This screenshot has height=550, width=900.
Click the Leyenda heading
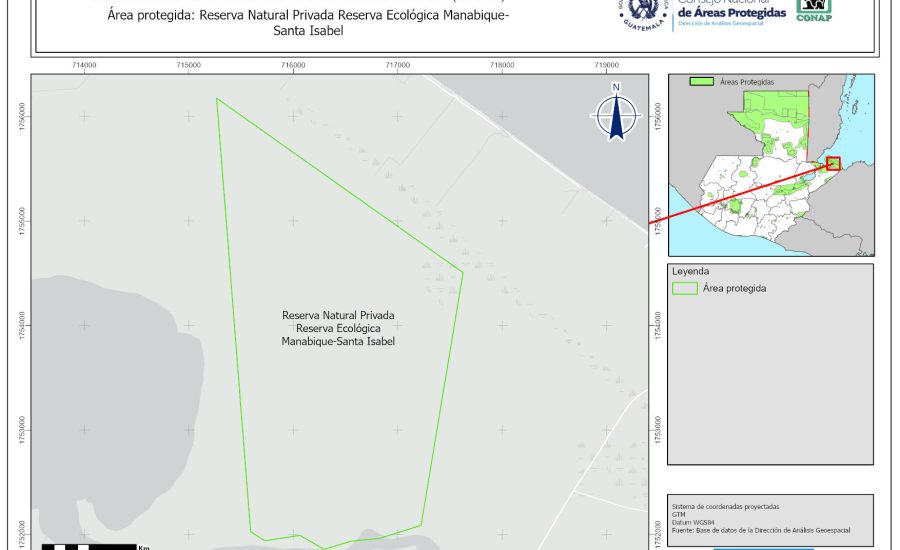click(x=690, y=271)
